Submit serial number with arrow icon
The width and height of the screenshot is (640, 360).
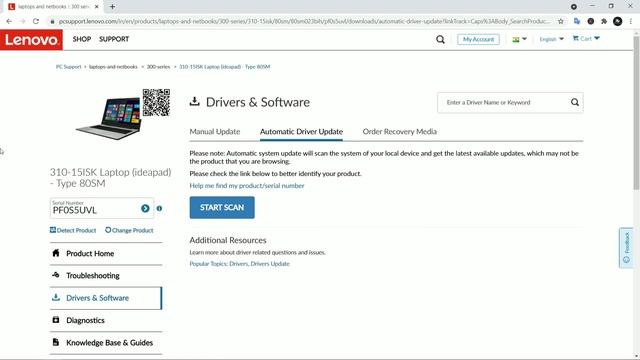coord(145,209)
